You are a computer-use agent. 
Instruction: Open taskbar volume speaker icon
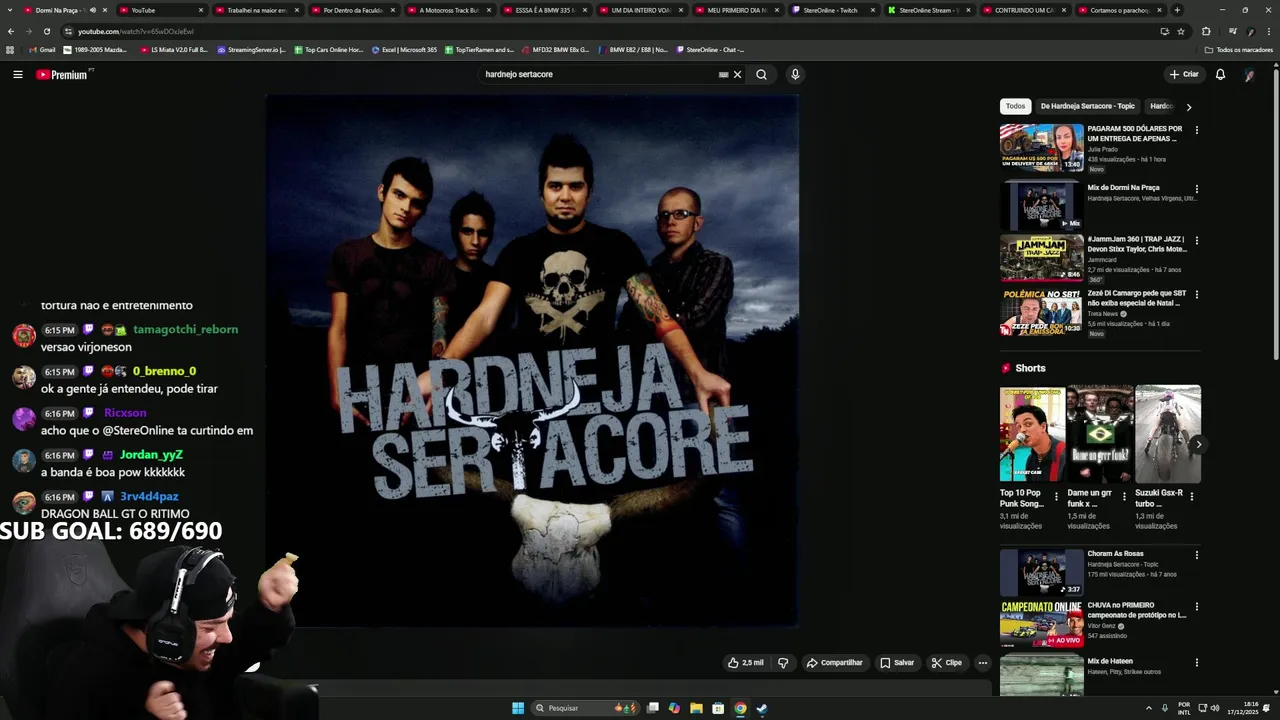coord(1214,708)
